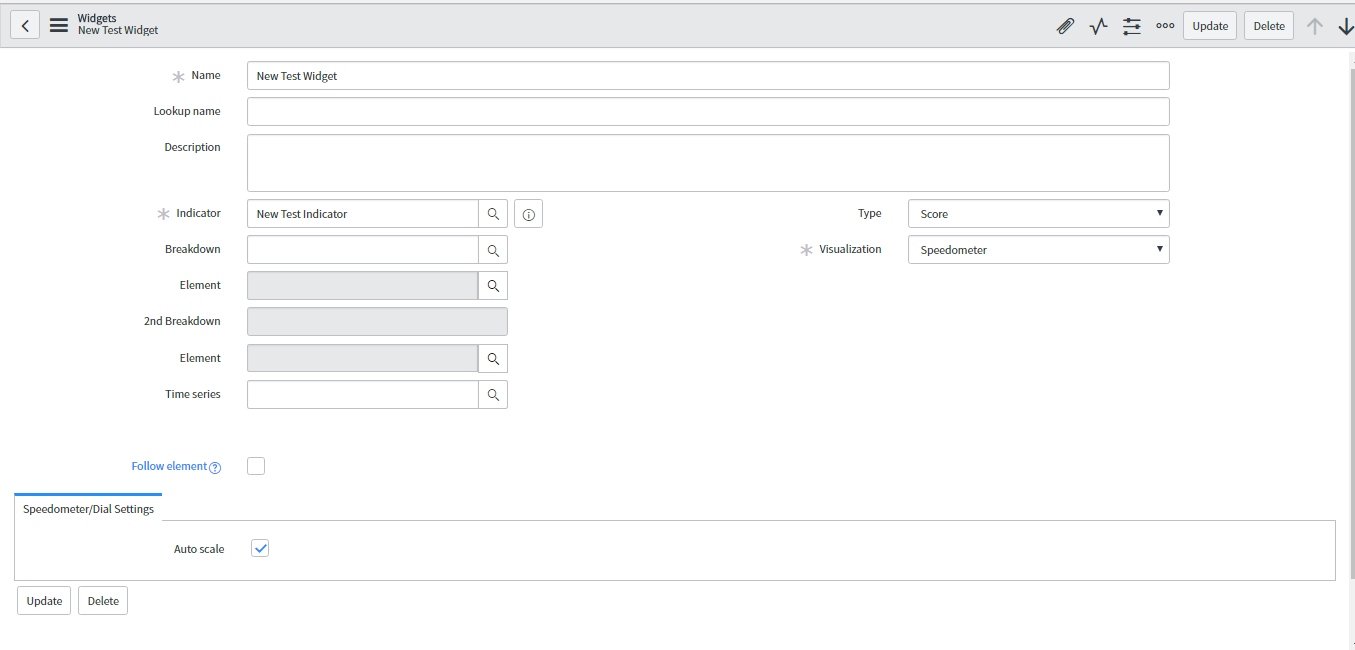Enable the Follow element checkbox
Screen dimensions: 1355x650
[256, 466]
